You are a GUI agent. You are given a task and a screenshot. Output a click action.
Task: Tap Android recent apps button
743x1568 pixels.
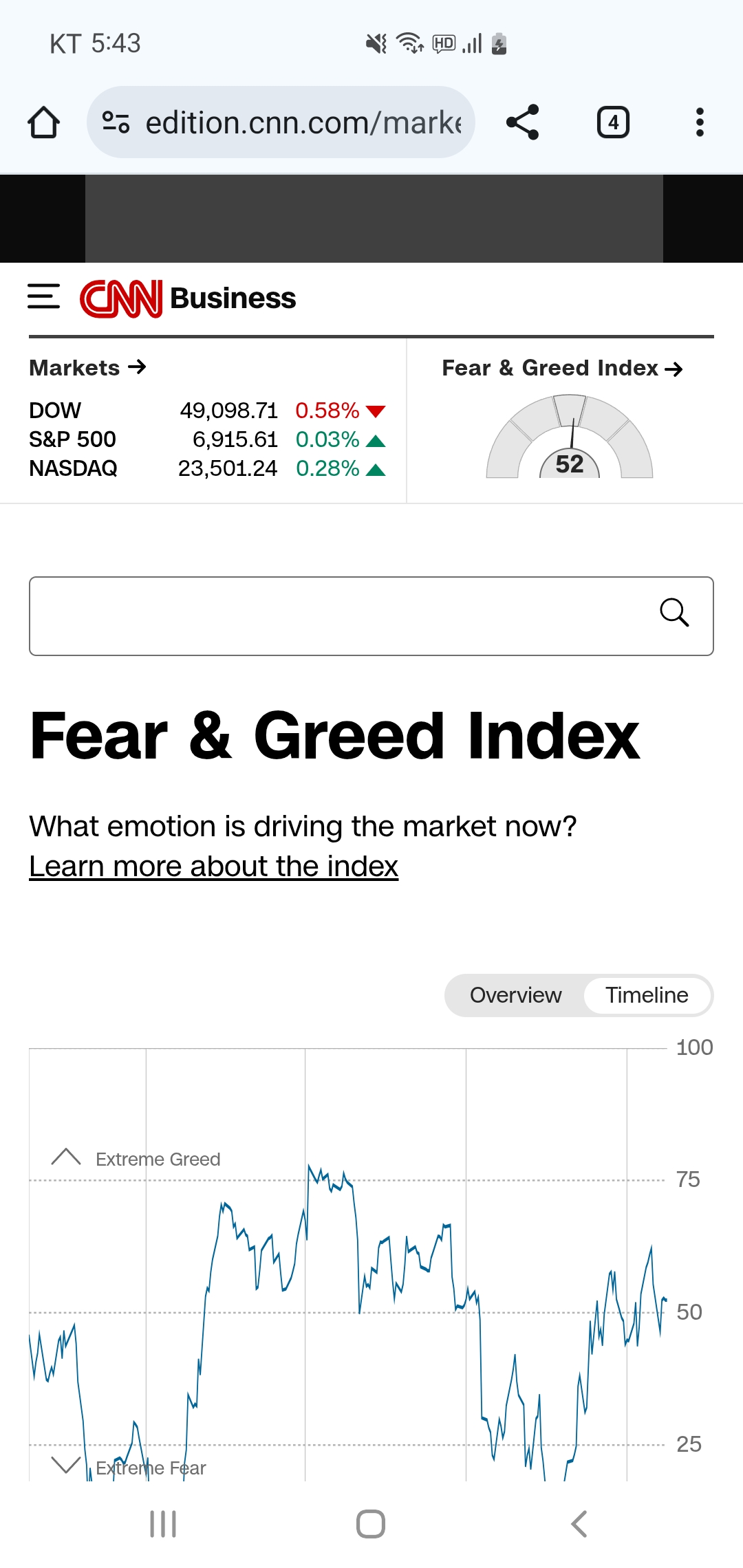pos(163,1524)
